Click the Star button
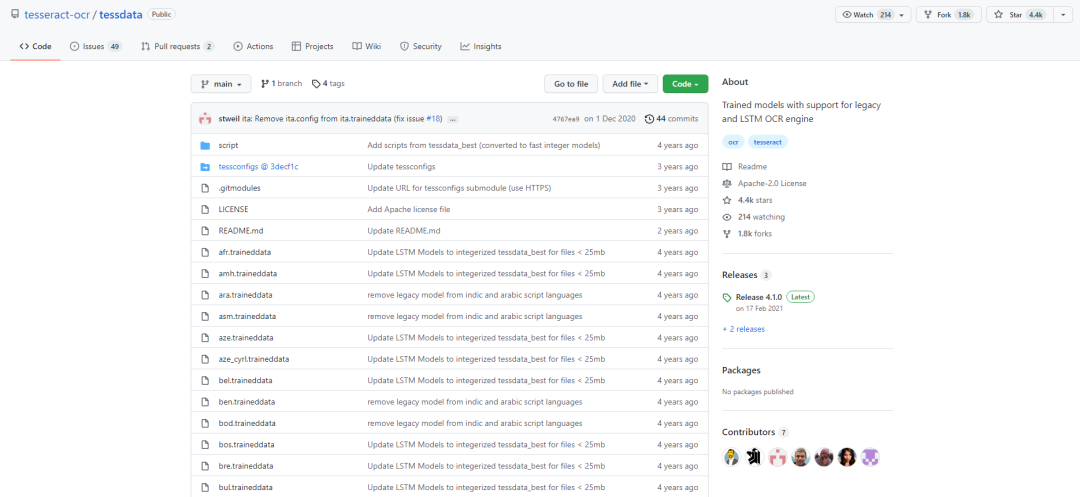Viewport: 1080px width, 497px height. [1020, 14]
